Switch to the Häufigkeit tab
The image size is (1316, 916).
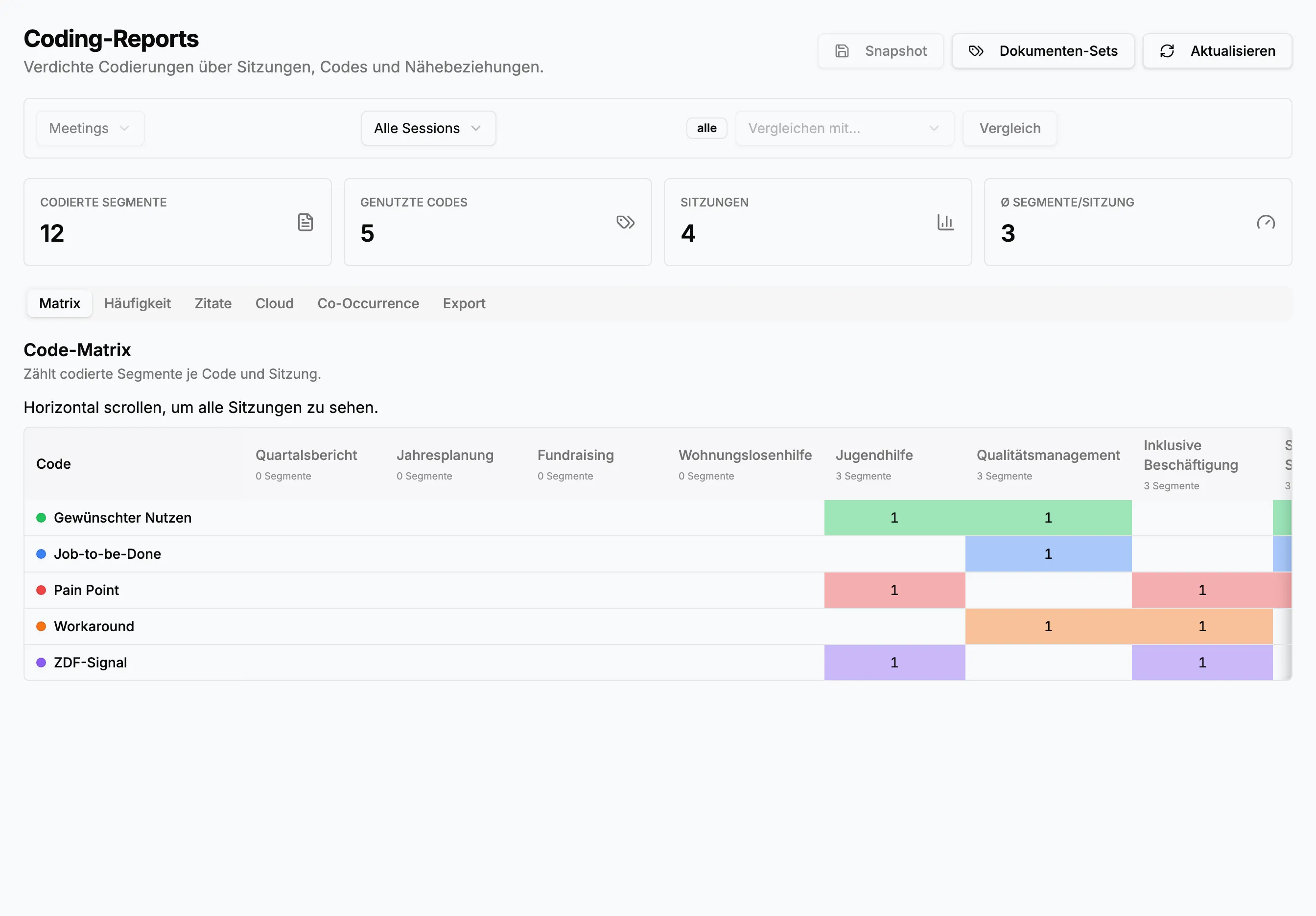coord(138,303)
